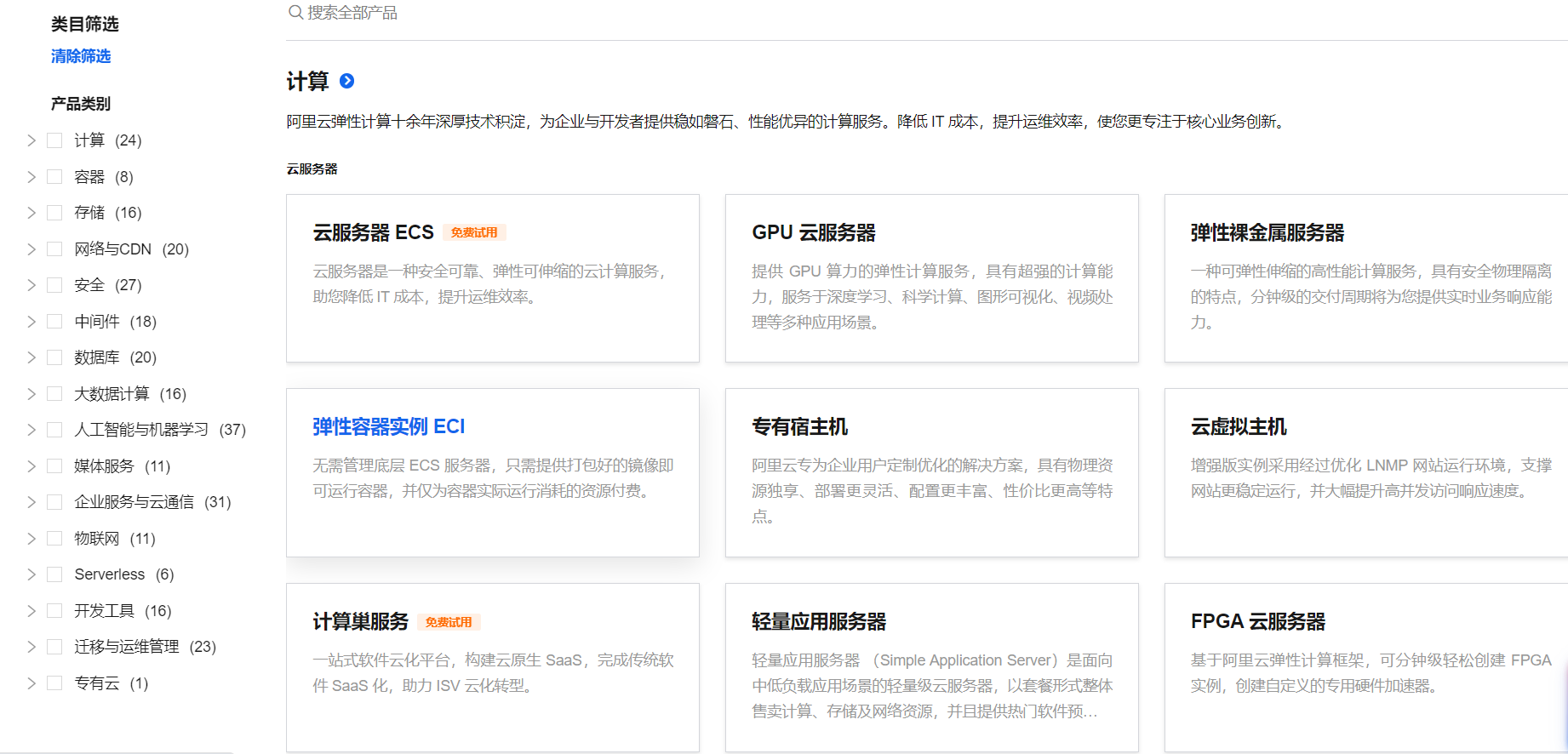This screenshot has height=754, width=1568.
Task: Tick the Serverless category checkbox
Action: point(54,574)
